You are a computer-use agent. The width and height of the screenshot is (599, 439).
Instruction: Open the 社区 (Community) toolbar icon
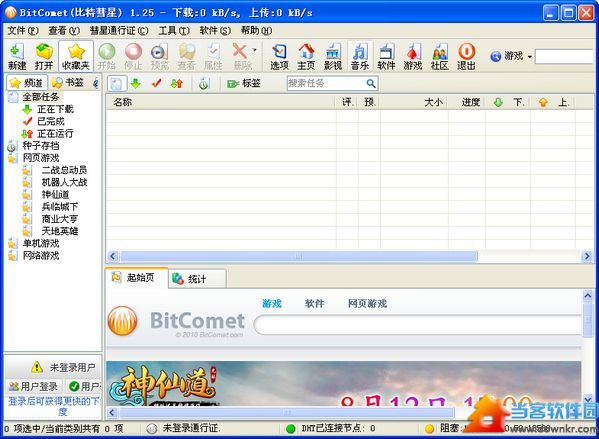439,56
